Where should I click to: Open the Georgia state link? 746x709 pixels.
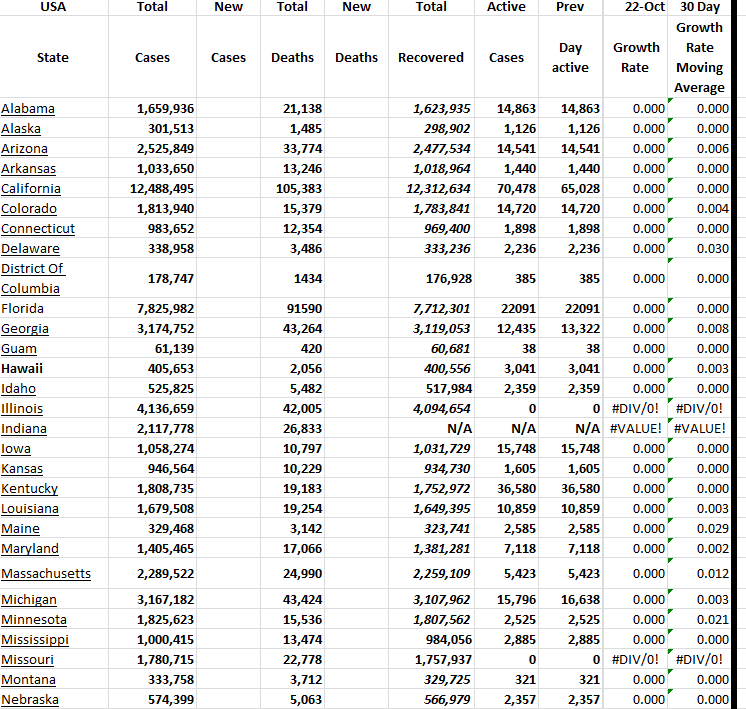[25, 329]
